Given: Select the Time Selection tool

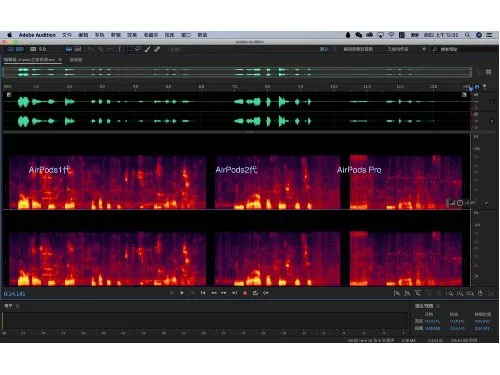Looking at the screenshot, I should click(x=119, y=49).
